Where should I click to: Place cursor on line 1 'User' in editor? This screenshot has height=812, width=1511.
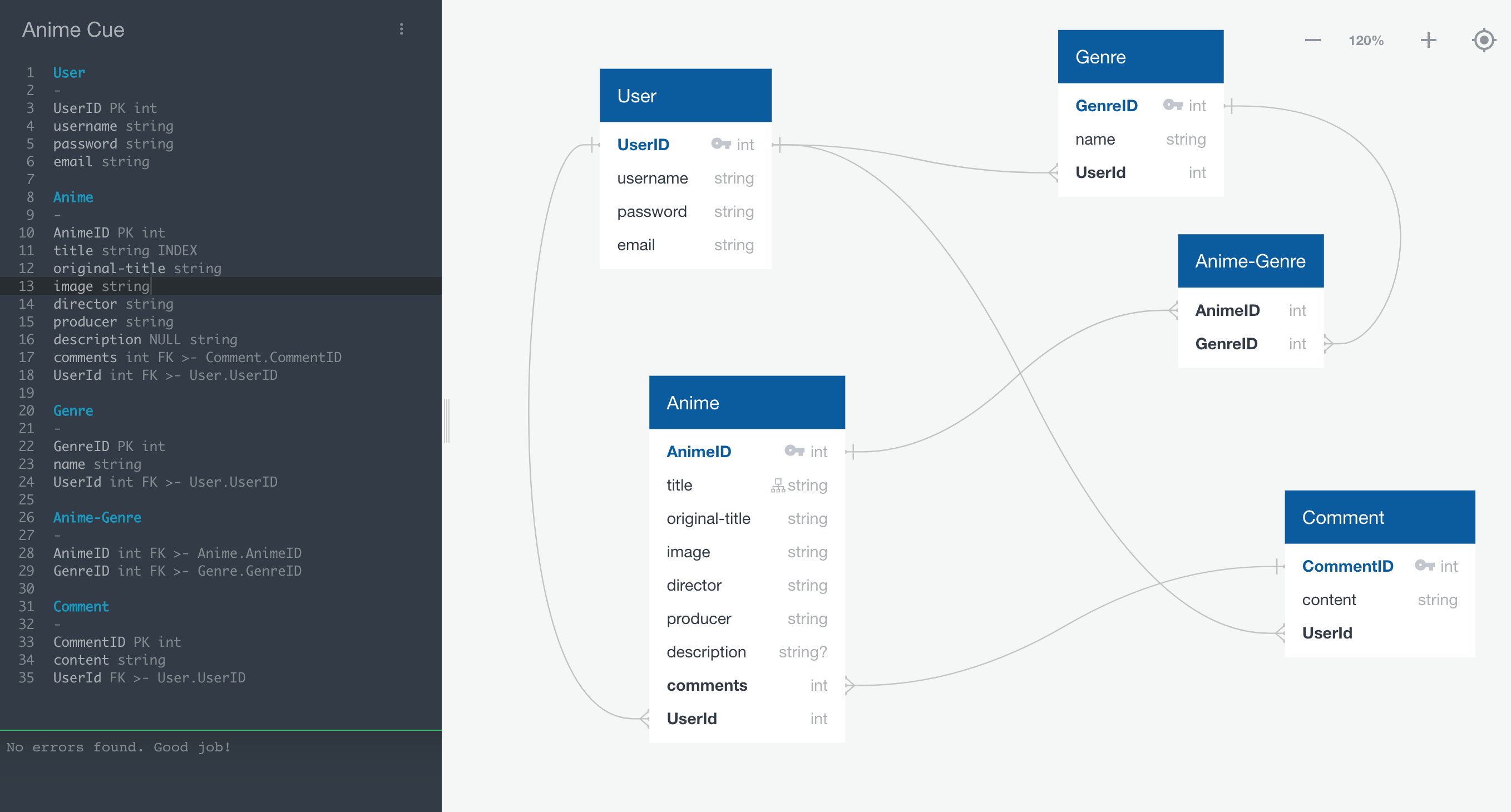pos(69,73)
